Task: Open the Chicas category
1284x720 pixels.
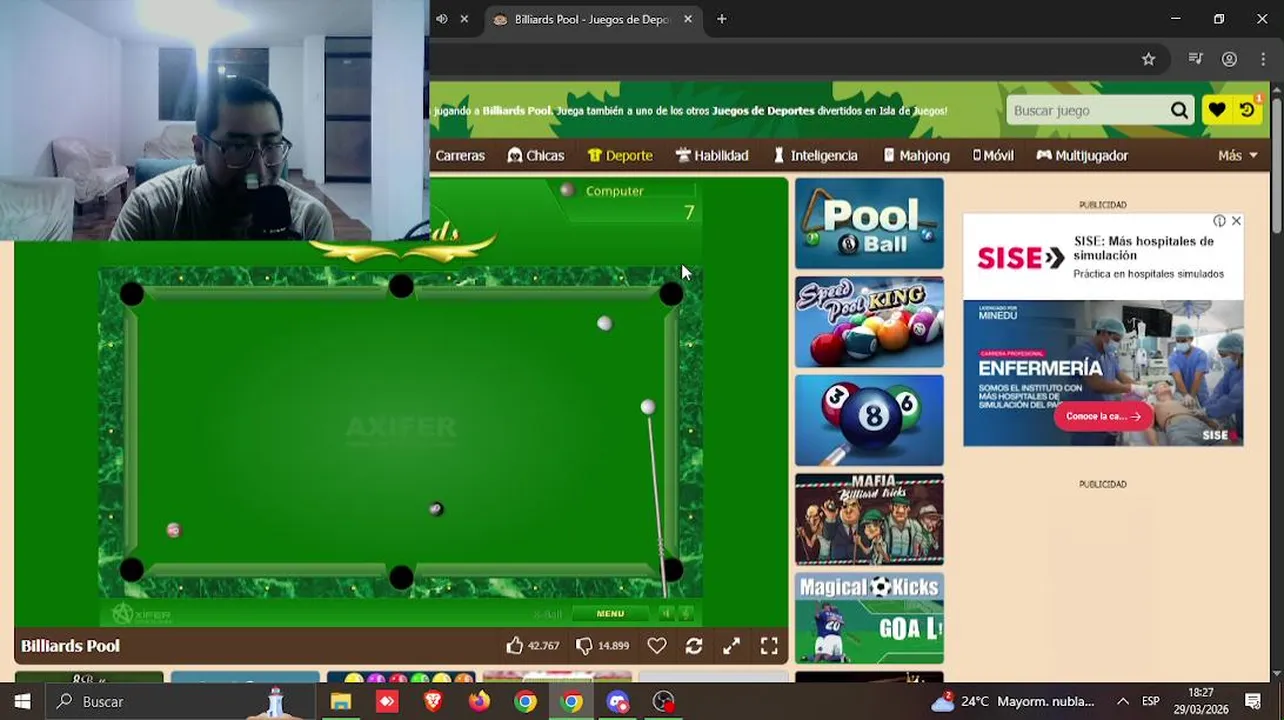Action: (x=536, y=156)
